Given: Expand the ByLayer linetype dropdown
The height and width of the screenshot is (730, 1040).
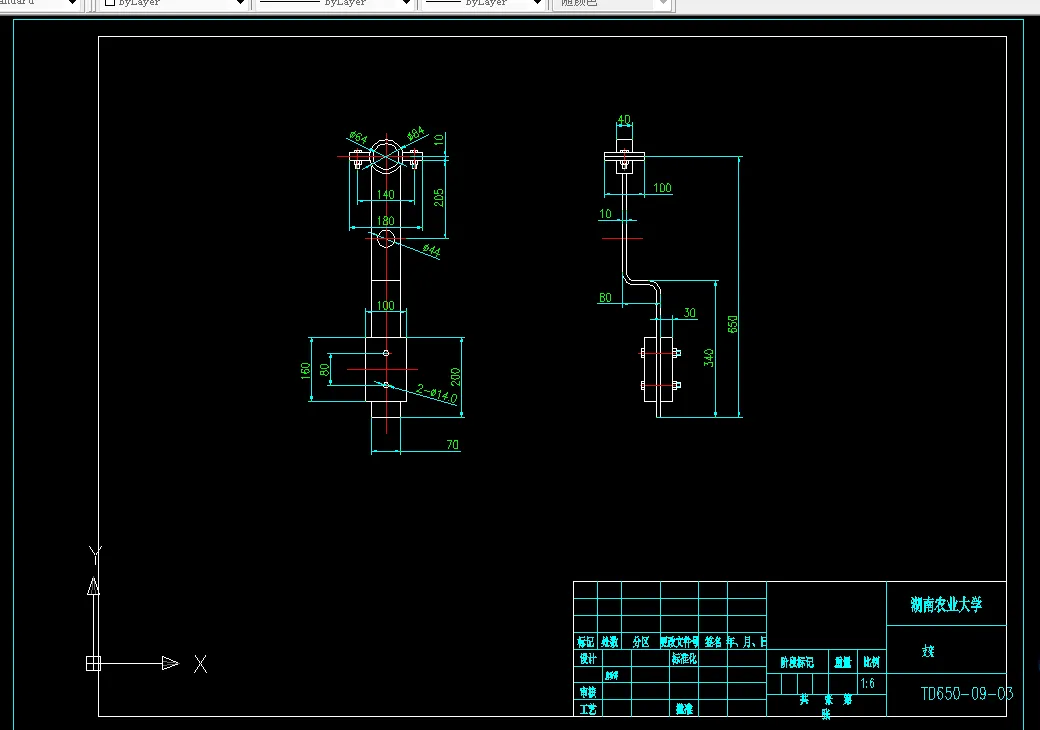Looking at the screenshot, I should 406,3.
